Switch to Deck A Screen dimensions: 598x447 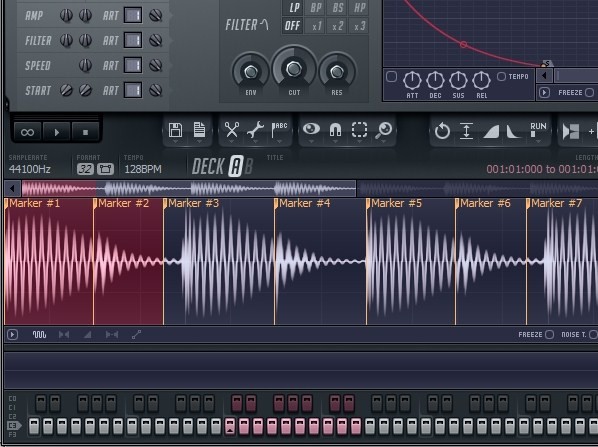coord(236,166)
